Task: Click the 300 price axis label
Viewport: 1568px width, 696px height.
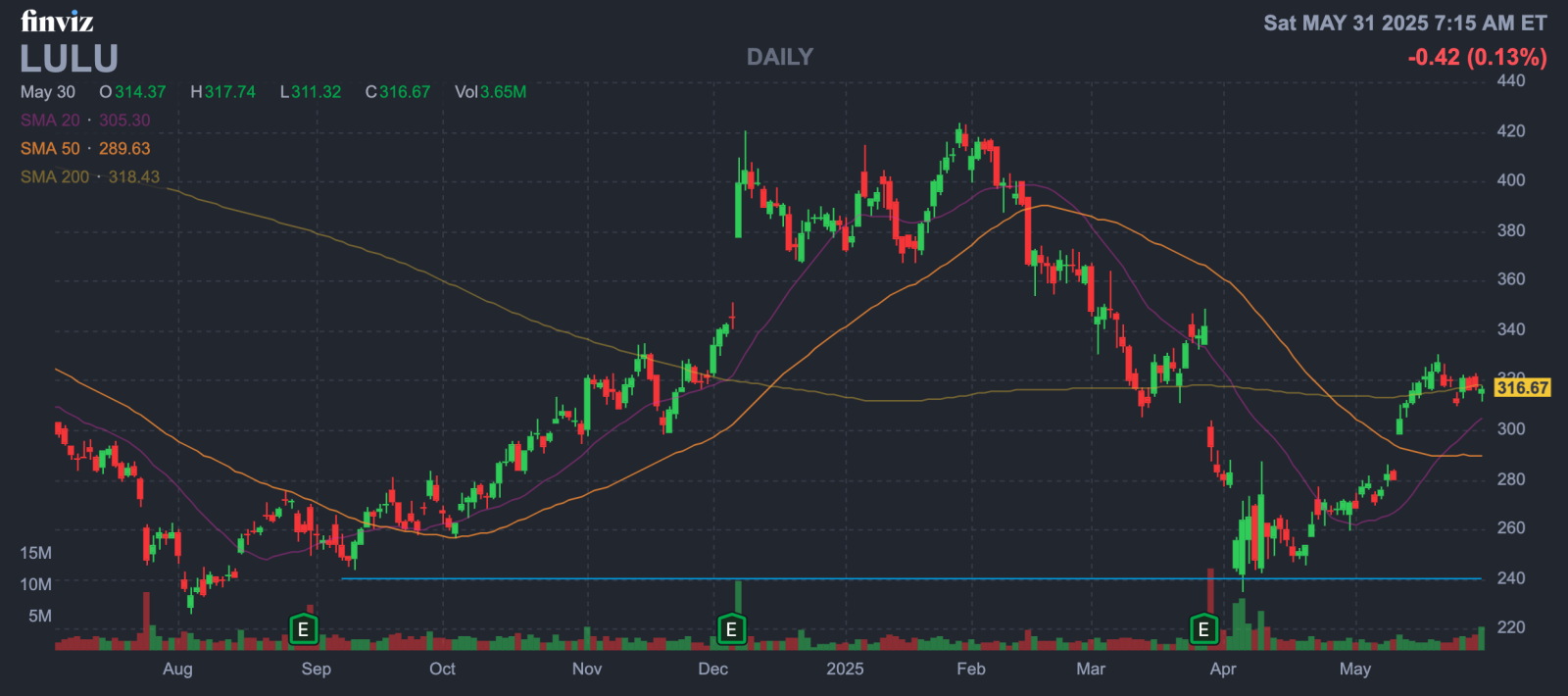Action: click(1511, 429)
